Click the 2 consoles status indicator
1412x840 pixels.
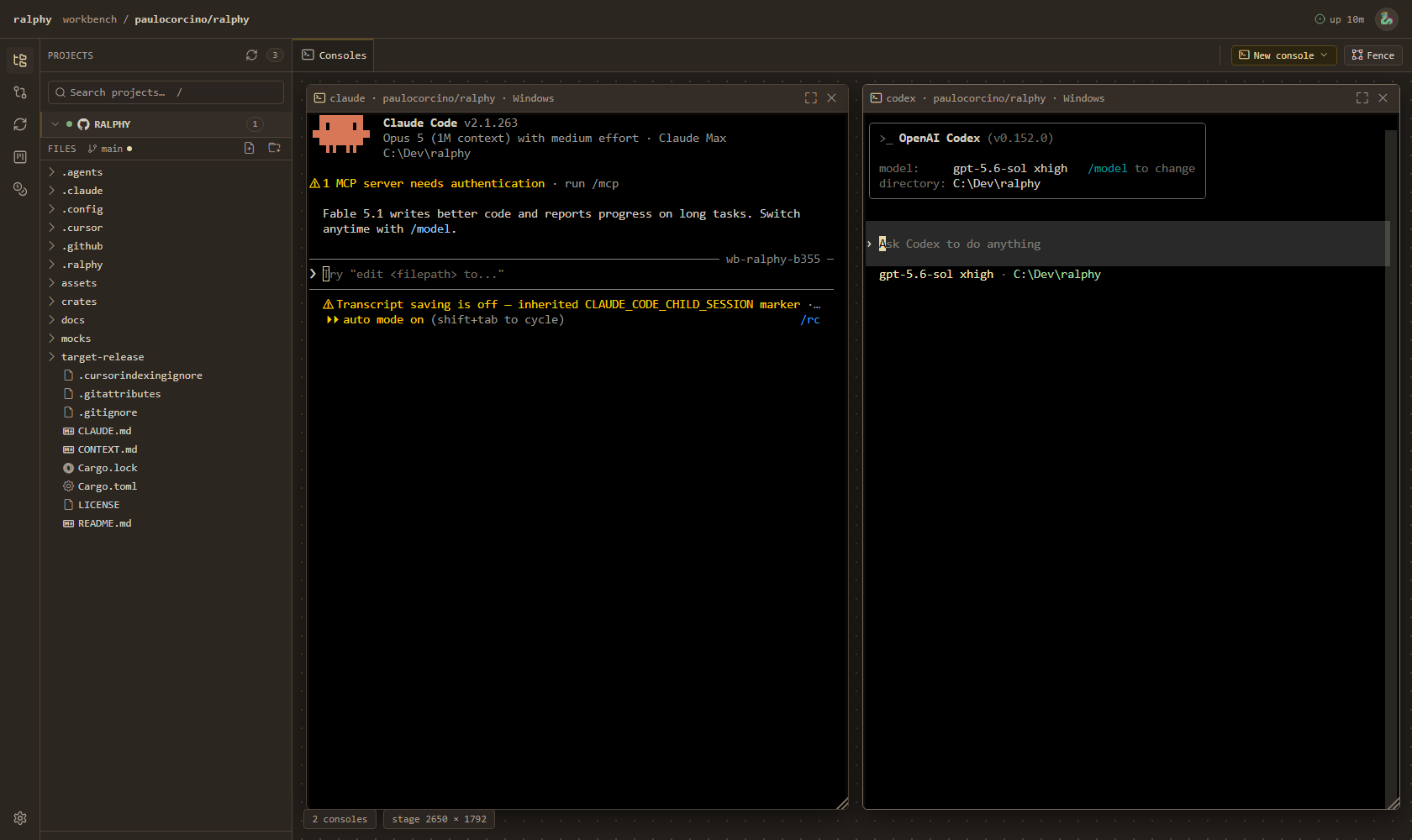pyautogui.click(x=340, y=819)
